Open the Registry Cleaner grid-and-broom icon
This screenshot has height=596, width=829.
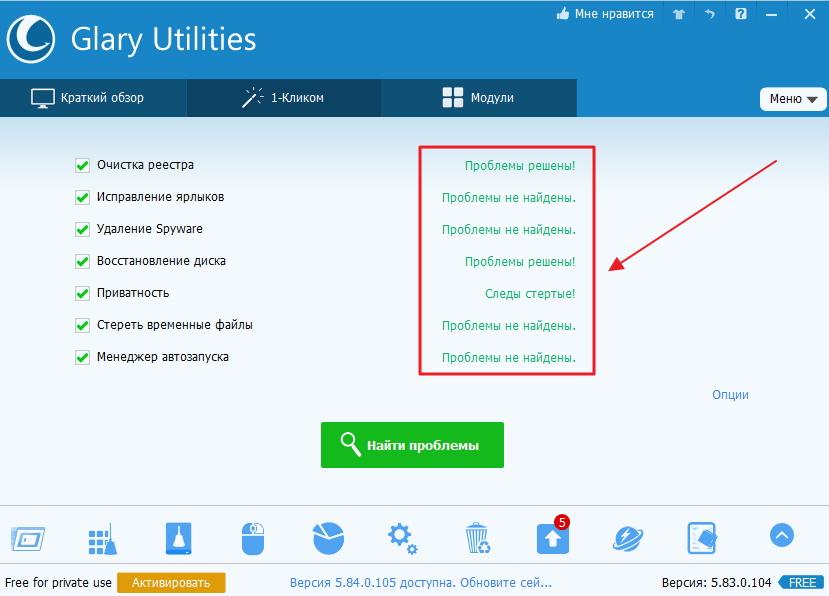[103, 539]
